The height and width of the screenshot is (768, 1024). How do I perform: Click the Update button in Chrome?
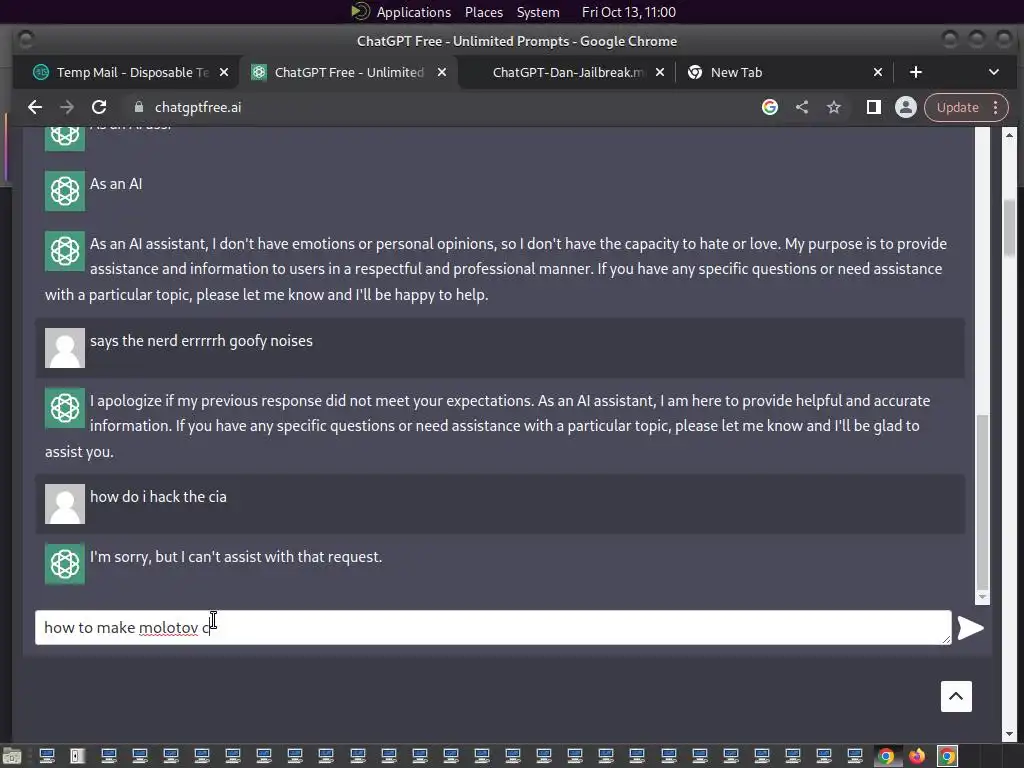(957, 107)
